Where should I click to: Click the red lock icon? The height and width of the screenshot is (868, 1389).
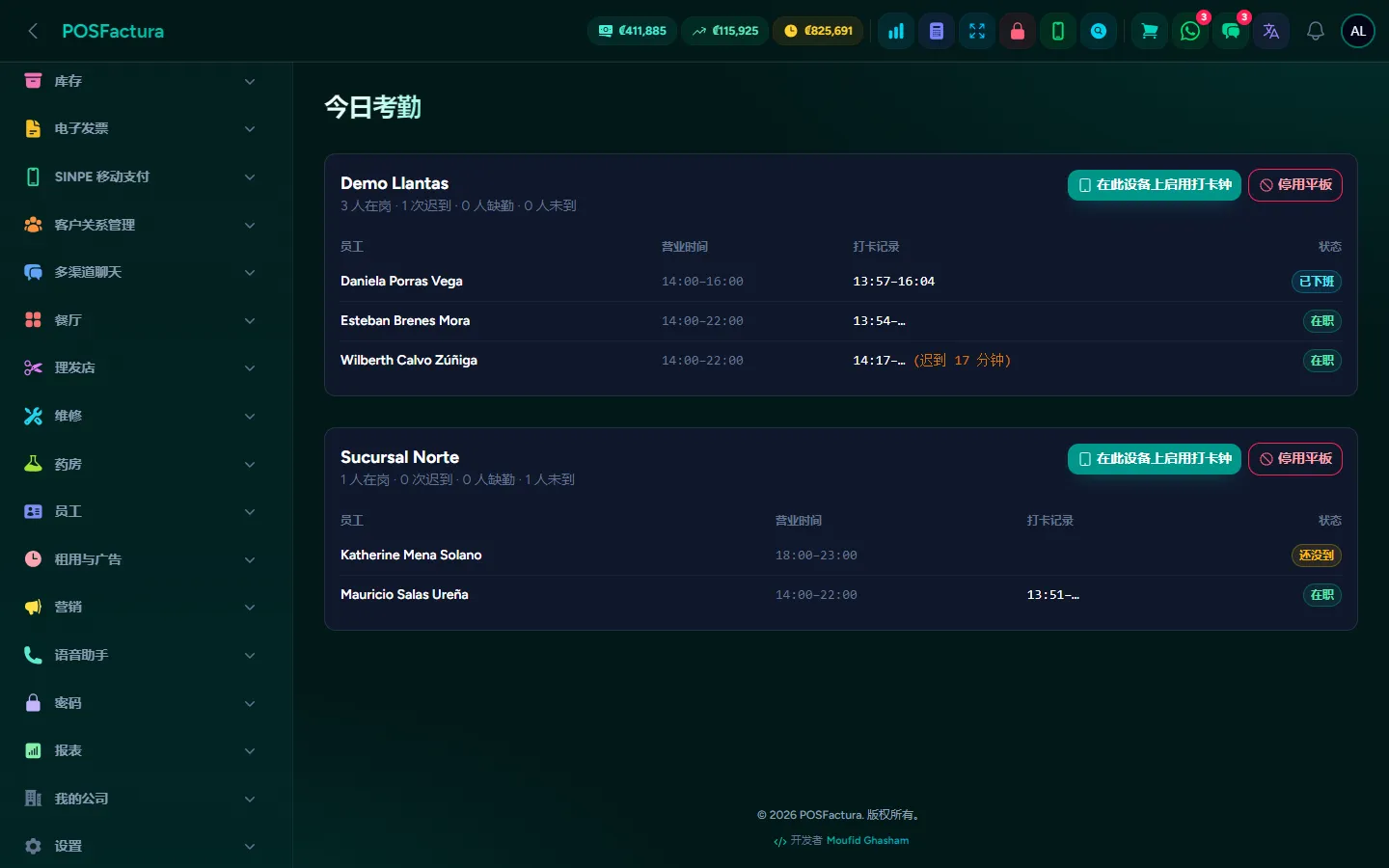point(1018,31)
